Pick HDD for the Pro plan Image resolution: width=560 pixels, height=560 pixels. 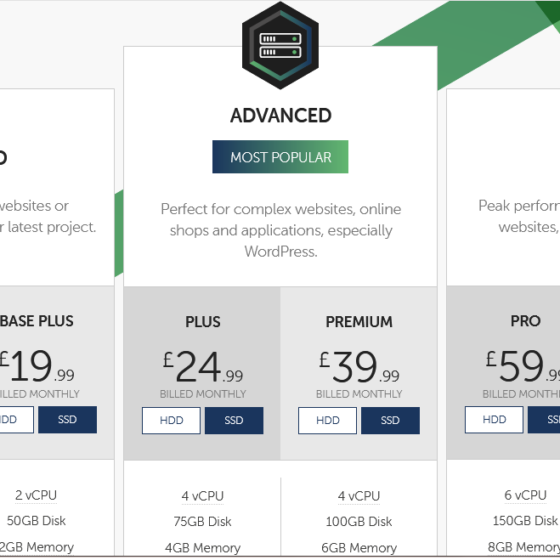(494, 420)
